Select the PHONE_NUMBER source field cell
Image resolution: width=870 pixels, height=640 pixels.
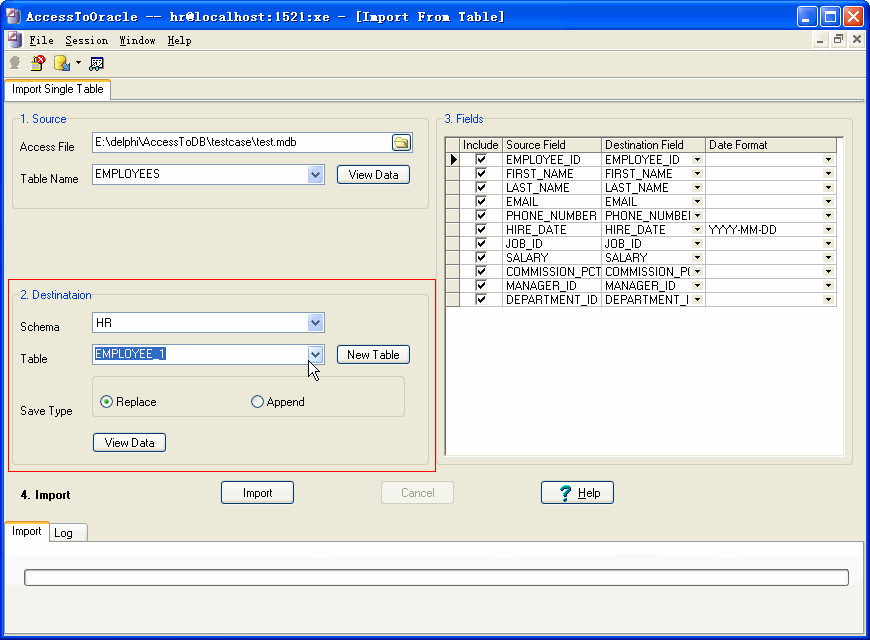pos(552,215)
